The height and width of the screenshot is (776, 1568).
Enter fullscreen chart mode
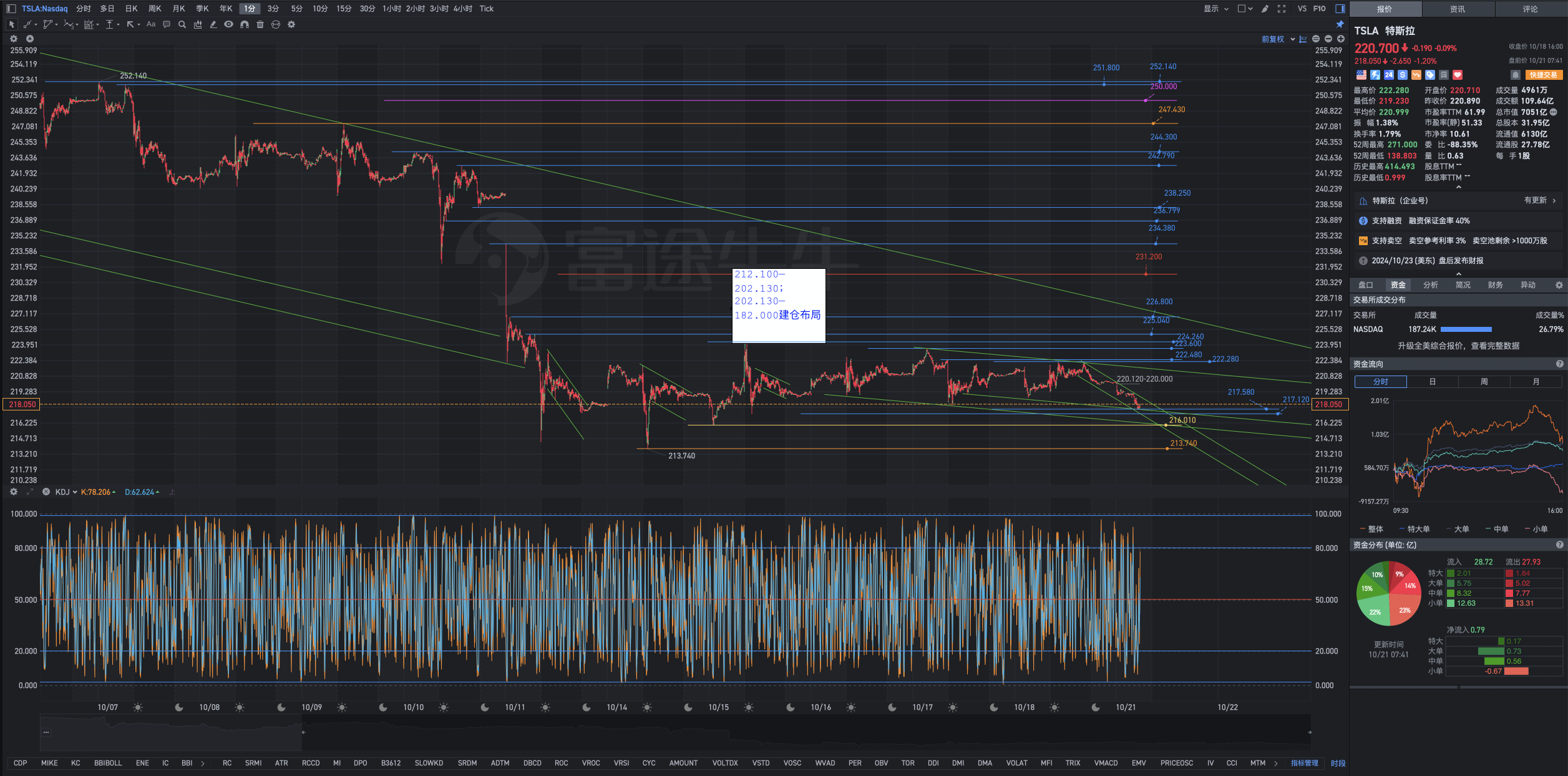point(1282,9)
